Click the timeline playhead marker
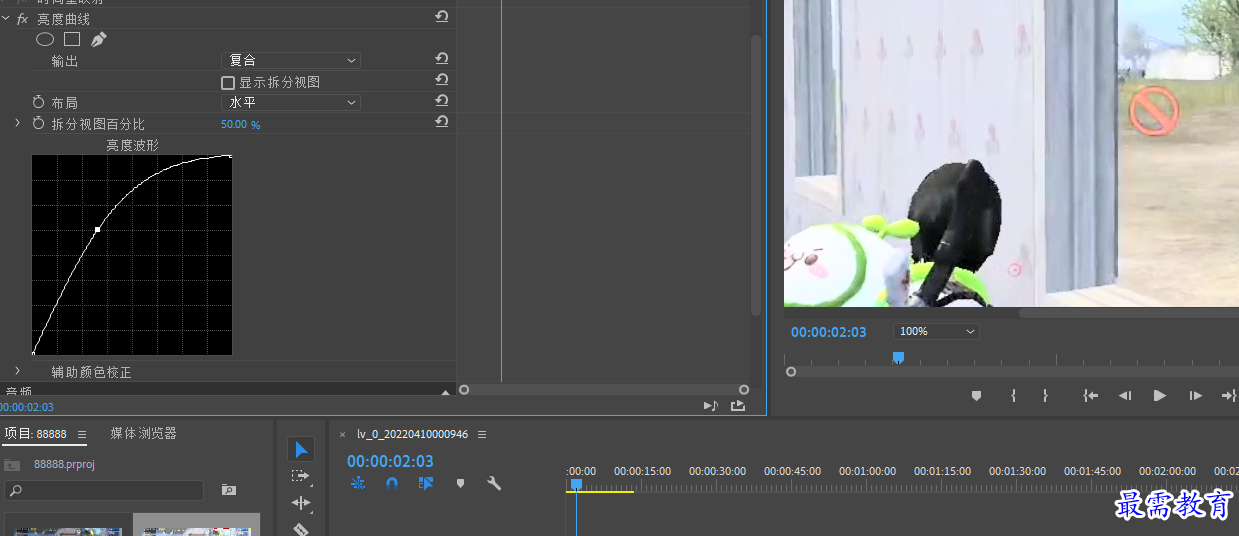The image size is (1239, 536). click(576, 484)
